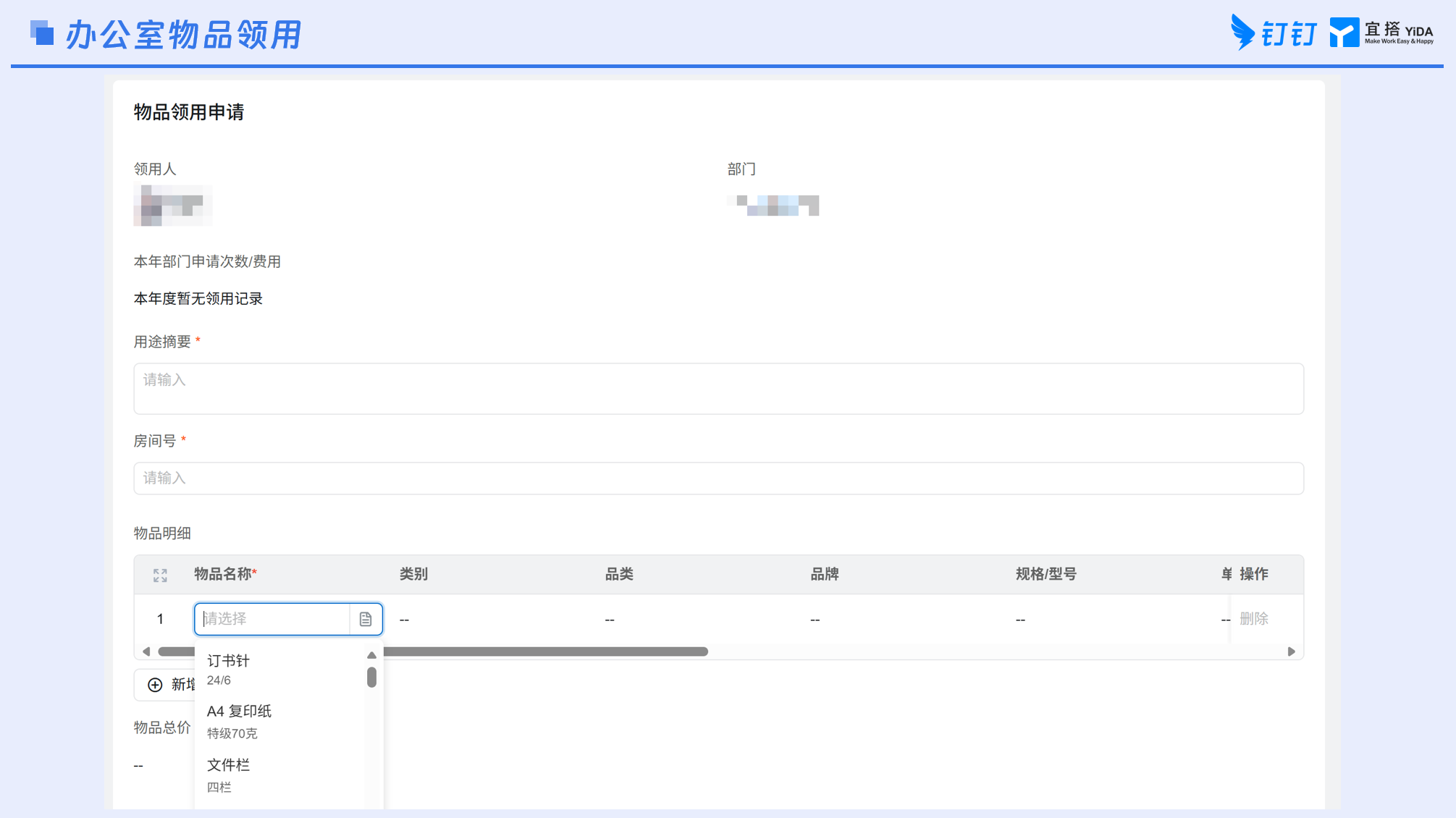The image size is (1456, 818).
Task: Open item list via document icon
Action: 366,619
